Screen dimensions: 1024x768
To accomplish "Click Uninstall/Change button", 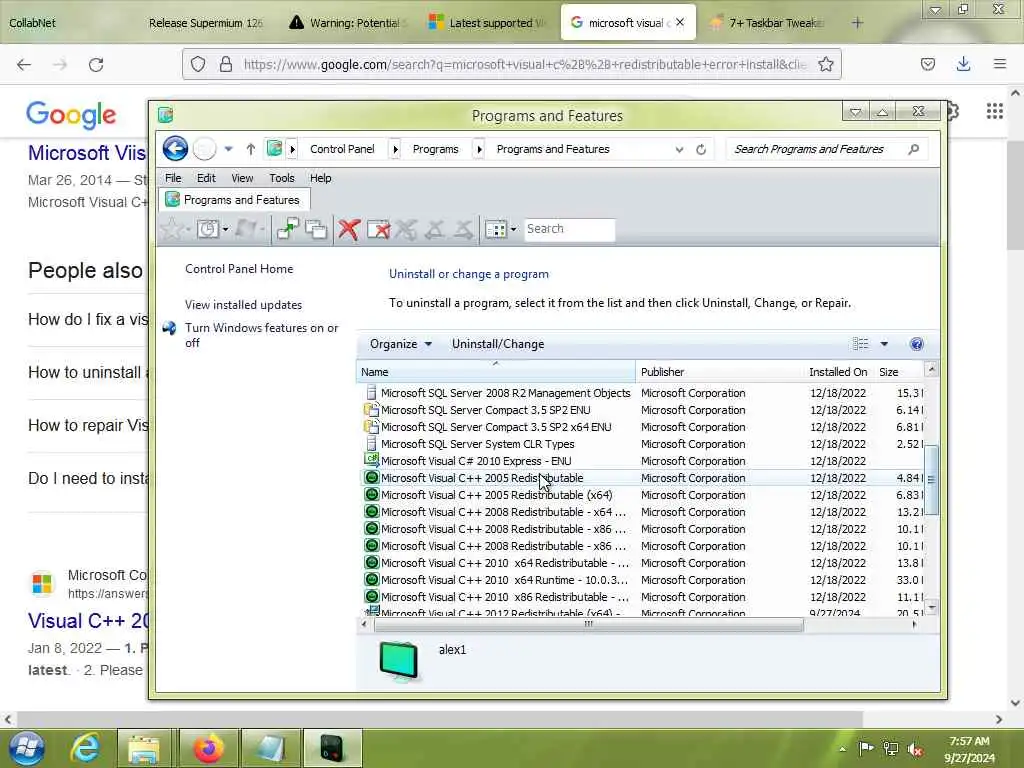I will click(498, 344).
